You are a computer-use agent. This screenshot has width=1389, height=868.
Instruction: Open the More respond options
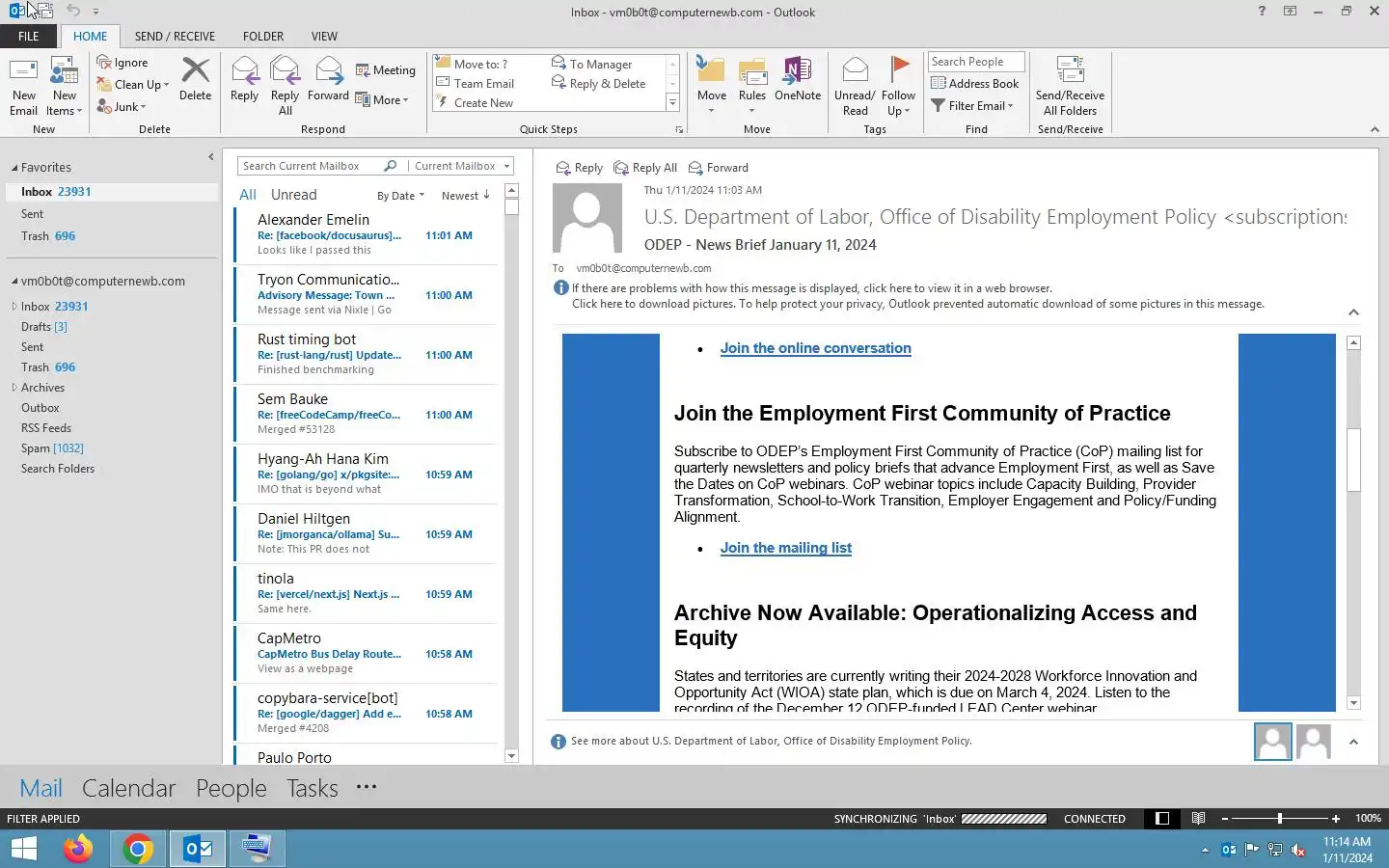point(382,99)
